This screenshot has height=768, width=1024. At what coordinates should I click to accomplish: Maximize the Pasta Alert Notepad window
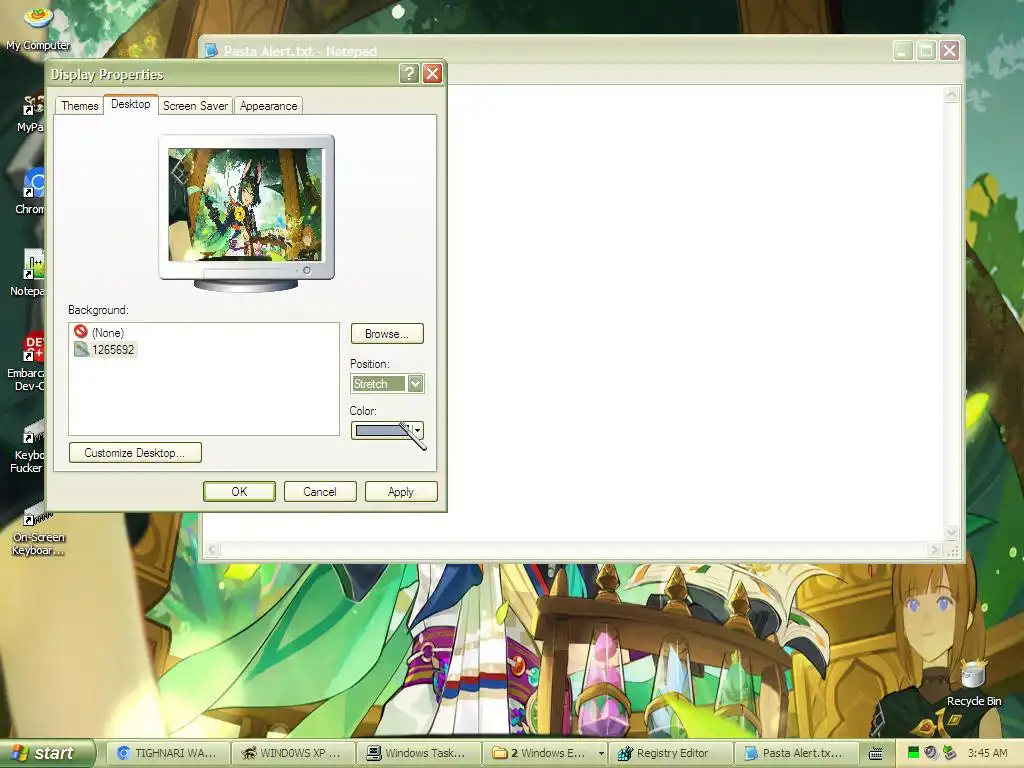[x=926, y=50]
